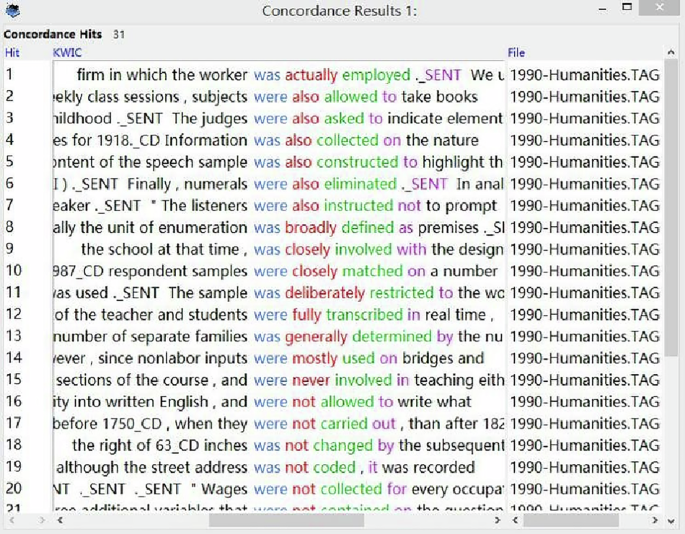The height and width of the screenshot is (534, 685).
Task: Click file name in row 1
Action: coord(585,75)
